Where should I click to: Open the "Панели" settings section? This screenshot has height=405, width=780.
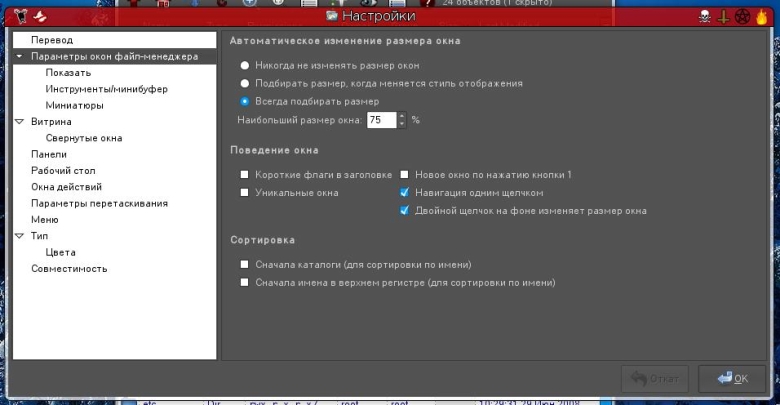(49, 154)
